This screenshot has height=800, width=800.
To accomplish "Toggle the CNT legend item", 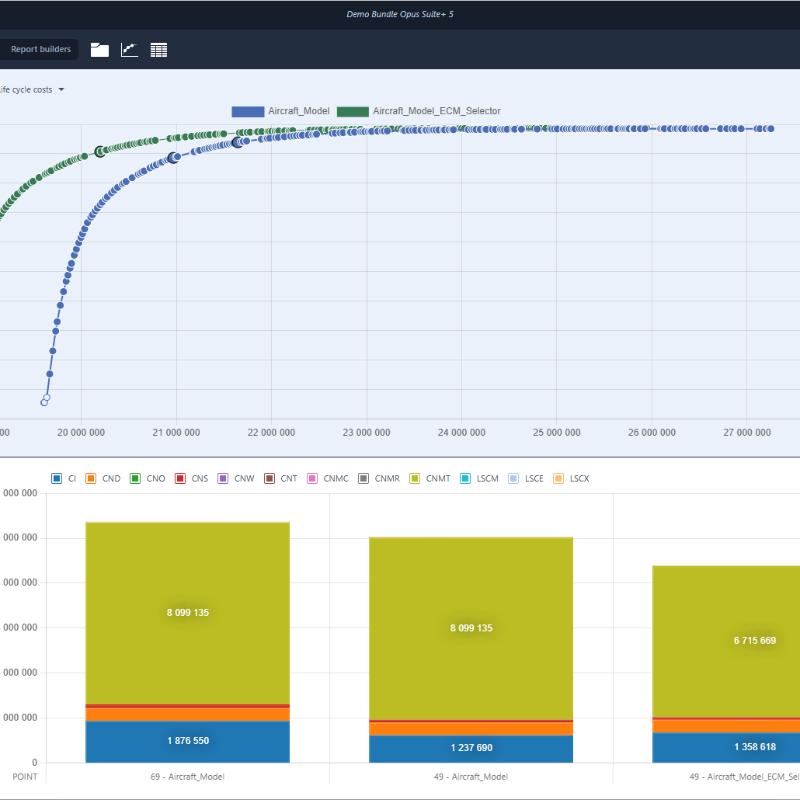I will (x=281, y=479).
